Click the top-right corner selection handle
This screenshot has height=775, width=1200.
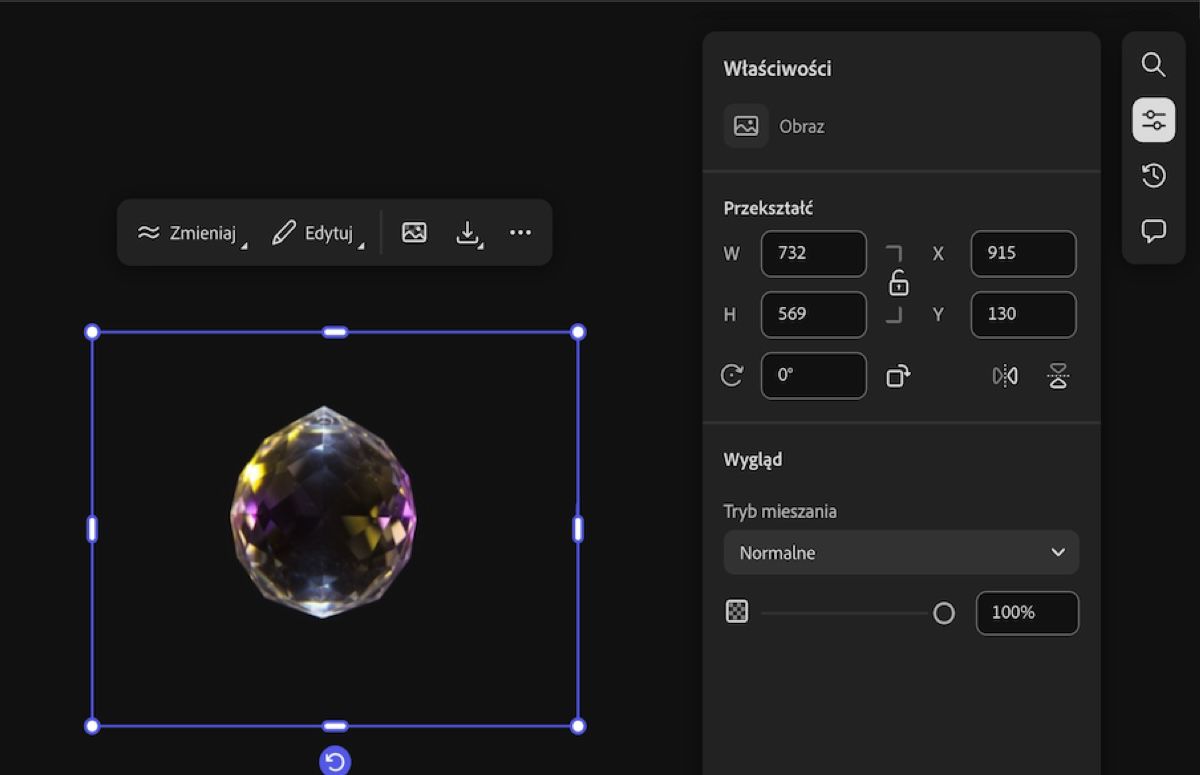[578, 332]
